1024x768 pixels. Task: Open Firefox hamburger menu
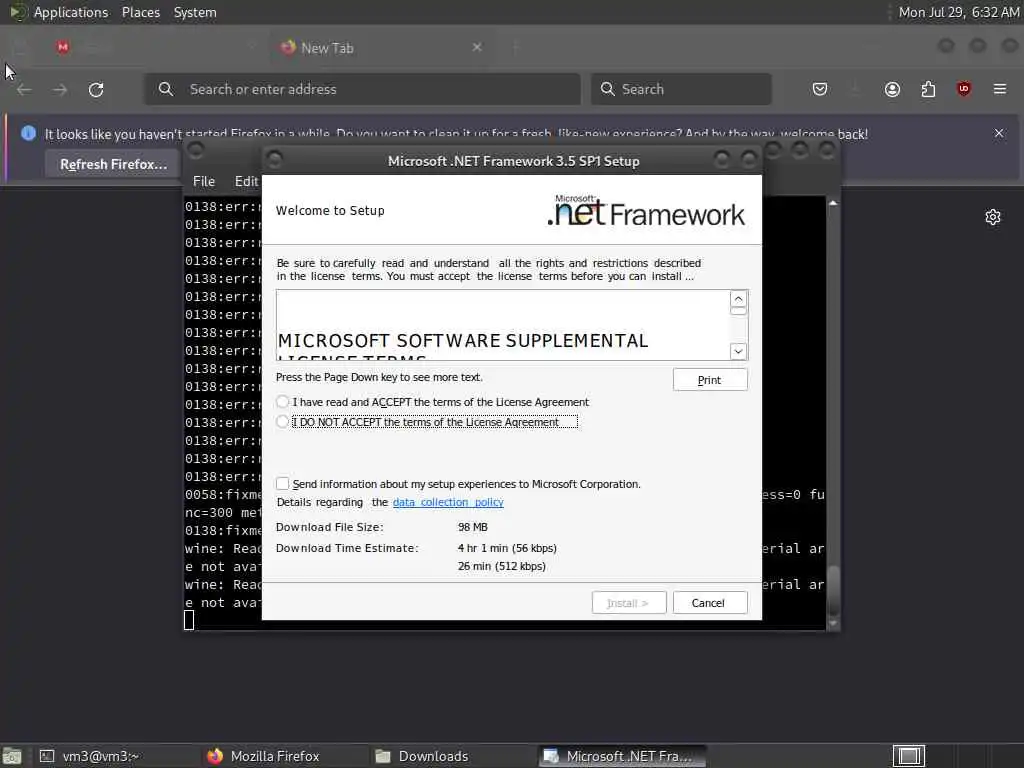tap(1000, 89)
